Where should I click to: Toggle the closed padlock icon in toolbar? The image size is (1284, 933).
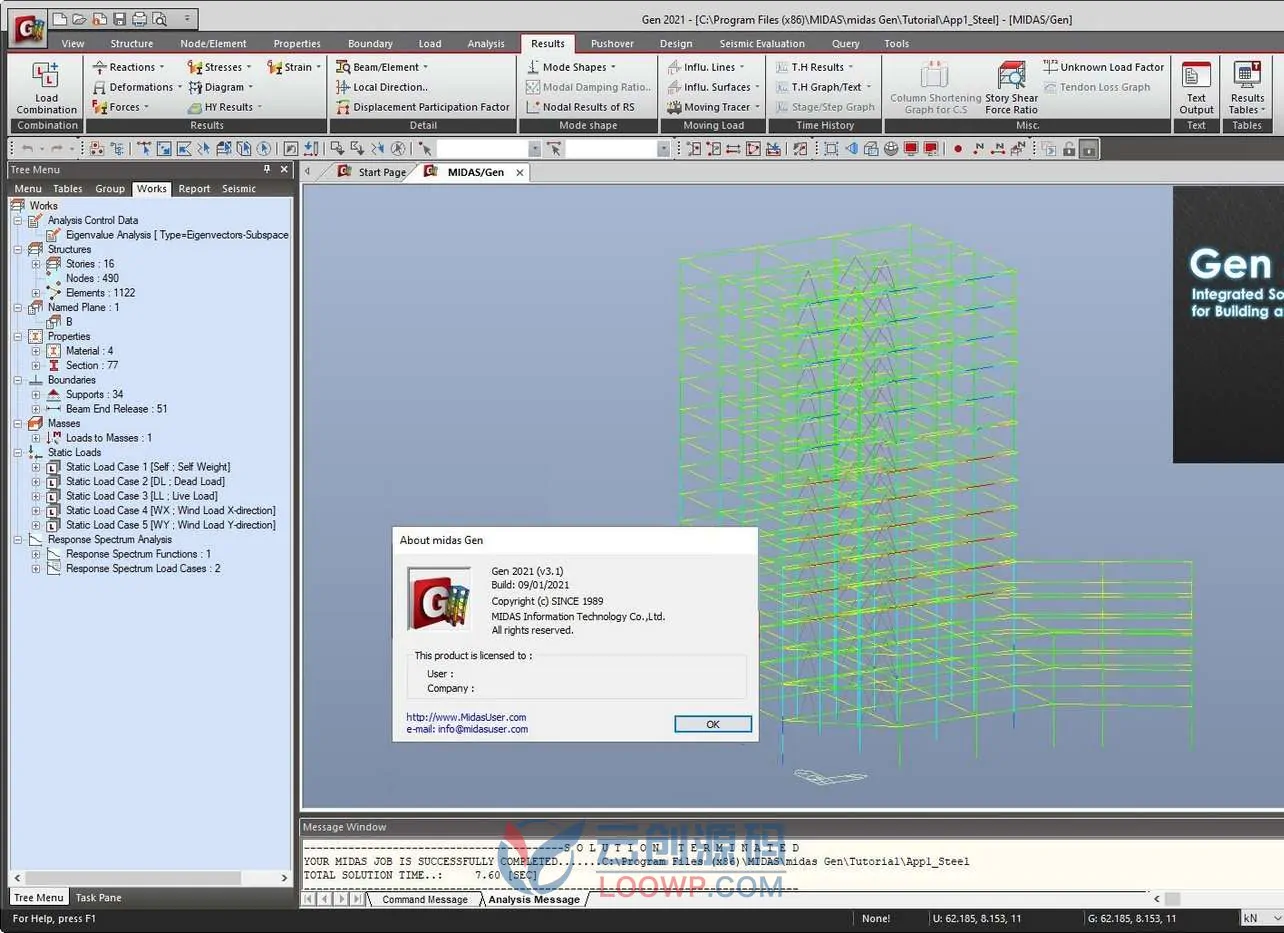coord(1088,149)
